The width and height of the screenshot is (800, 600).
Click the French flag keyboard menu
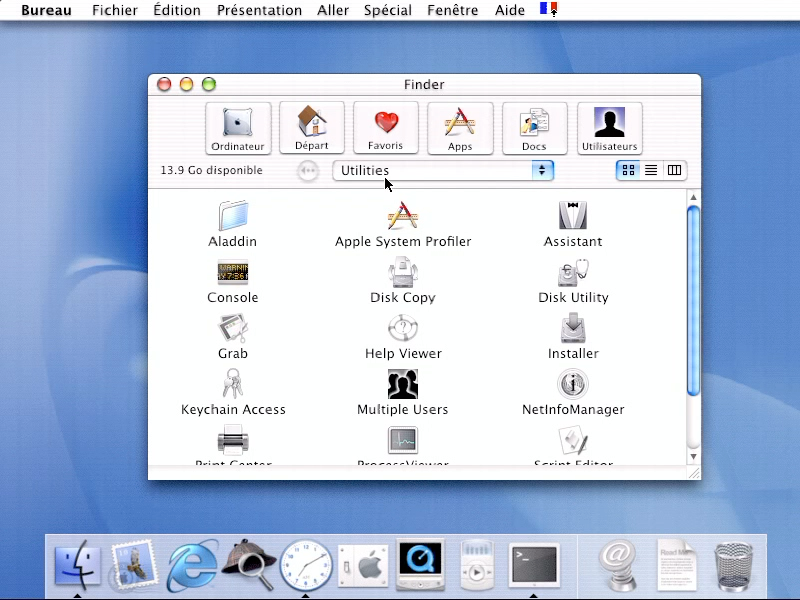coord(548,9)
